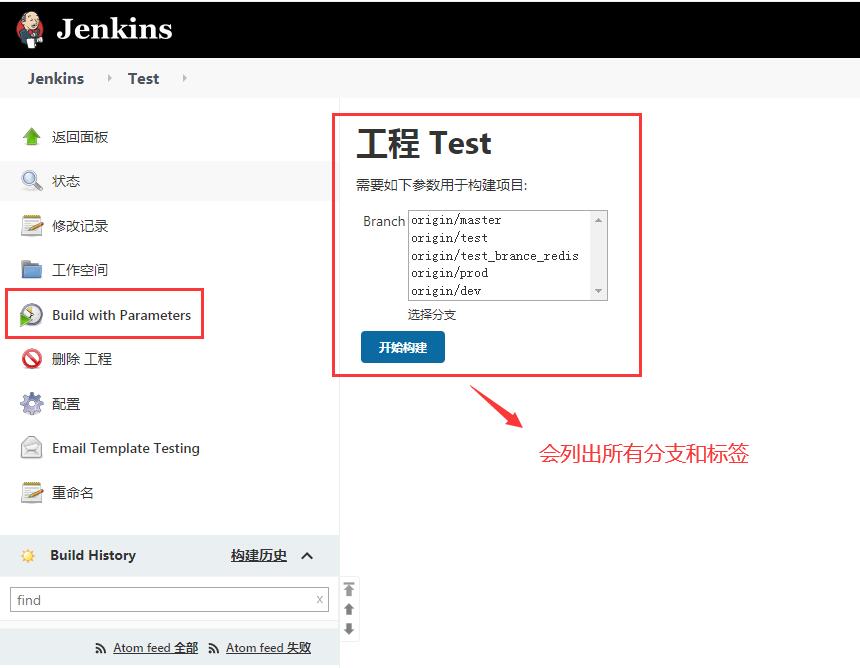Image resolution: width=860 pixels, height=668 pixels.
Task: Click the gear icon beside 配置
Action: [32, 404]
